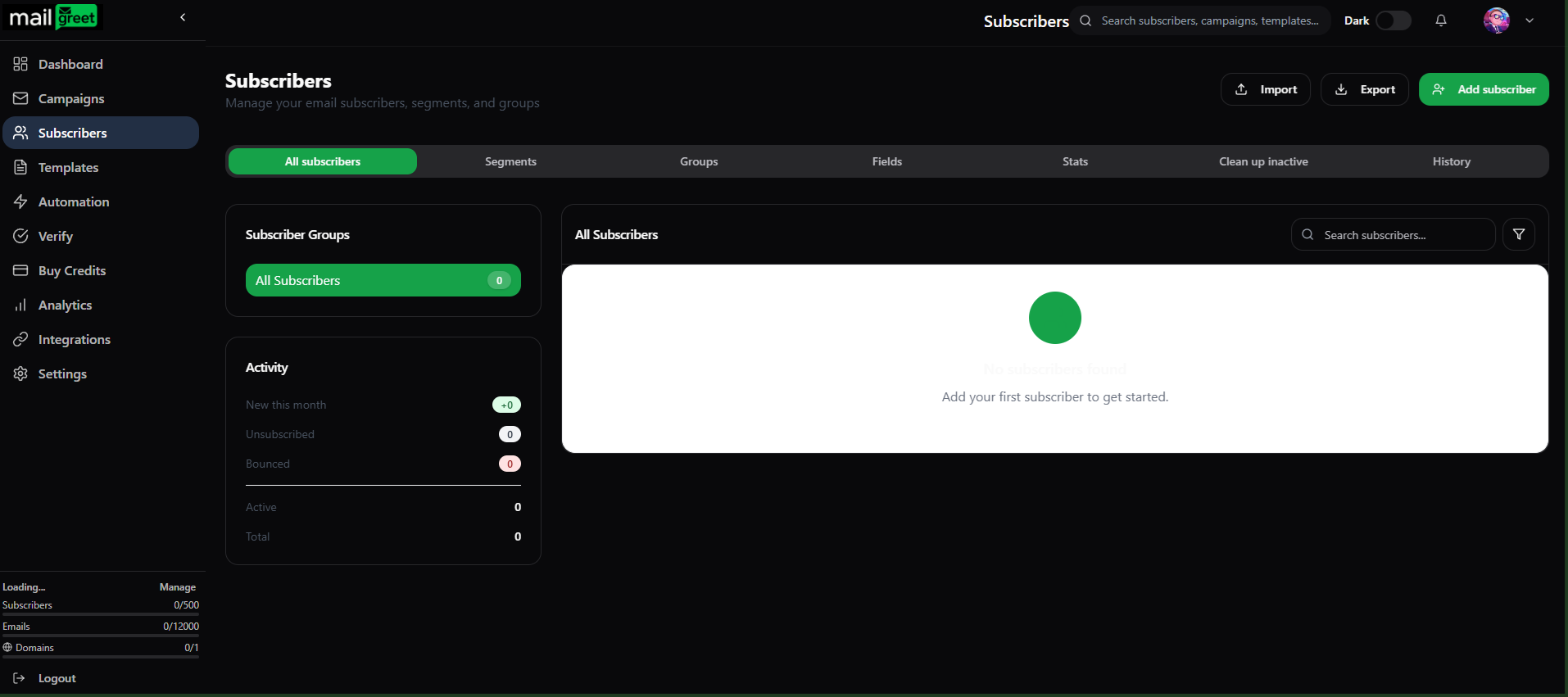The width and height of the screenshot is (1568, 697).
Task: Click the Unsubscribed count badge
Action: coord(510,434)
